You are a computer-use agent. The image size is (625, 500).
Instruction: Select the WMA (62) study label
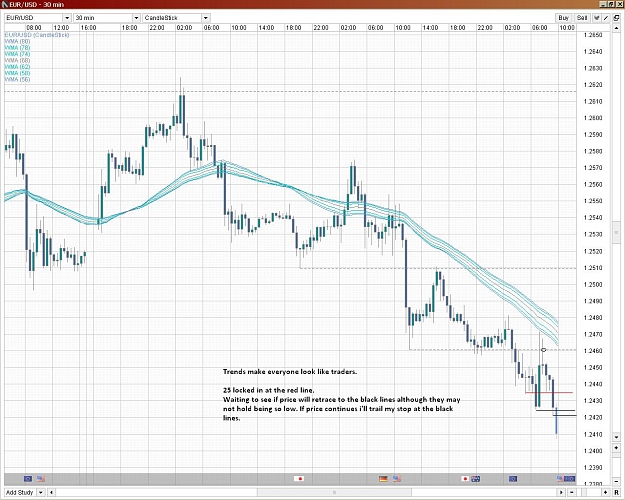pyautogui.click(x=18, y=67)
